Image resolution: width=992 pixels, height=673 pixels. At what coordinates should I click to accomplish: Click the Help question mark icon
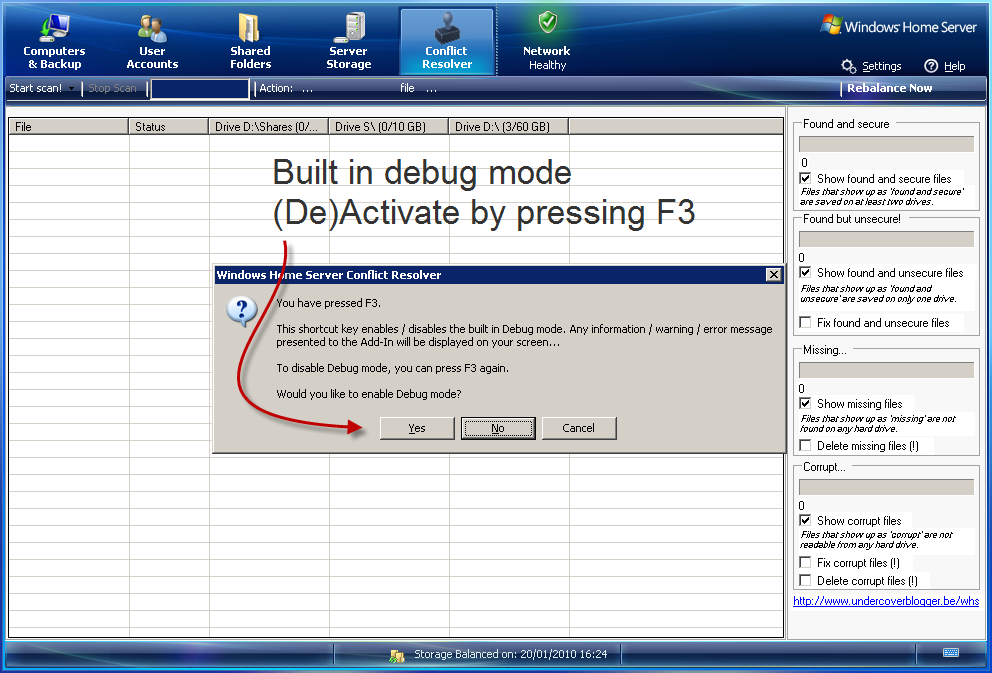click(931, 66)
